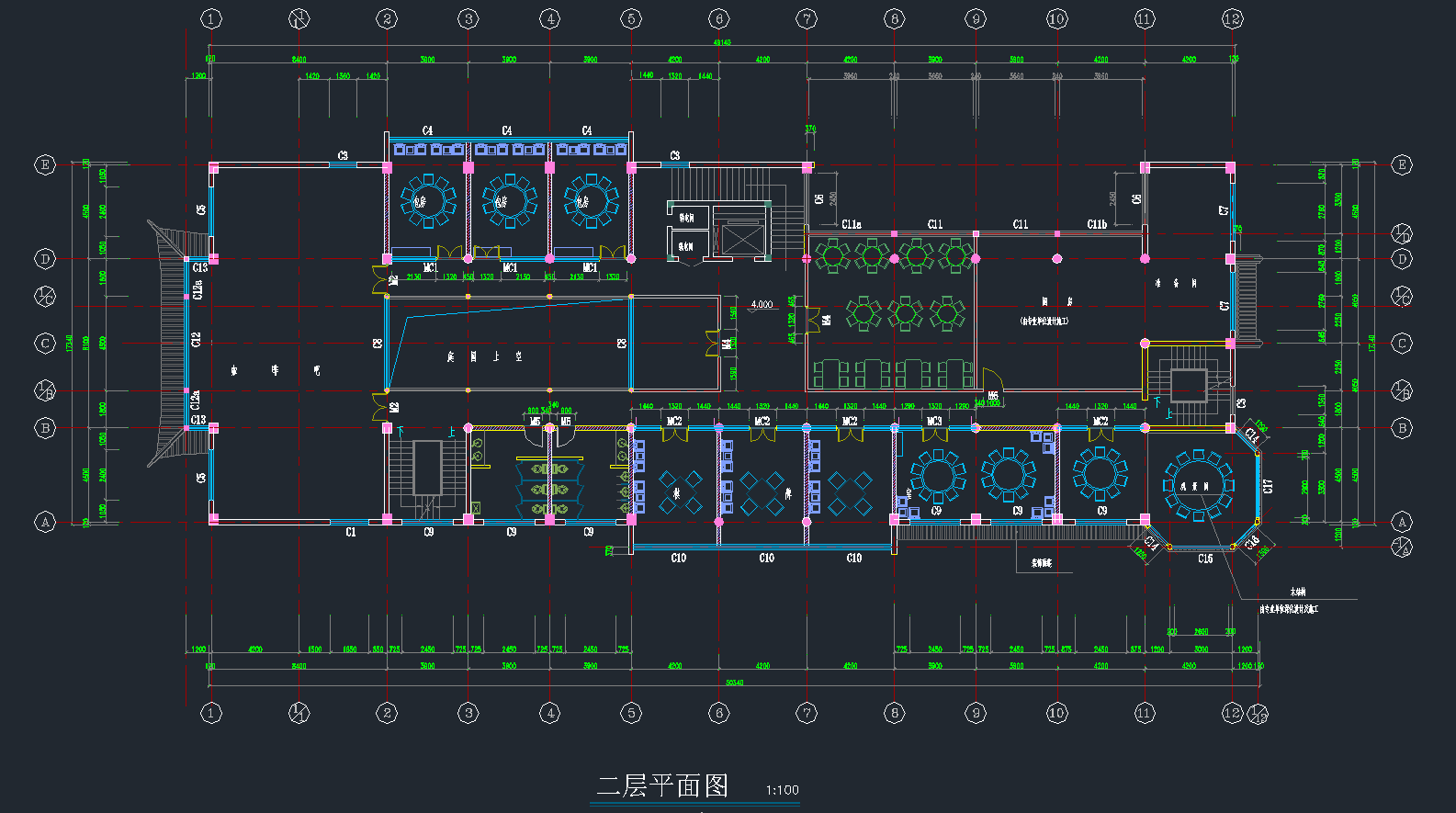
Task: Click the bottom grid axis bubble 3
Action: click(468, 713)
